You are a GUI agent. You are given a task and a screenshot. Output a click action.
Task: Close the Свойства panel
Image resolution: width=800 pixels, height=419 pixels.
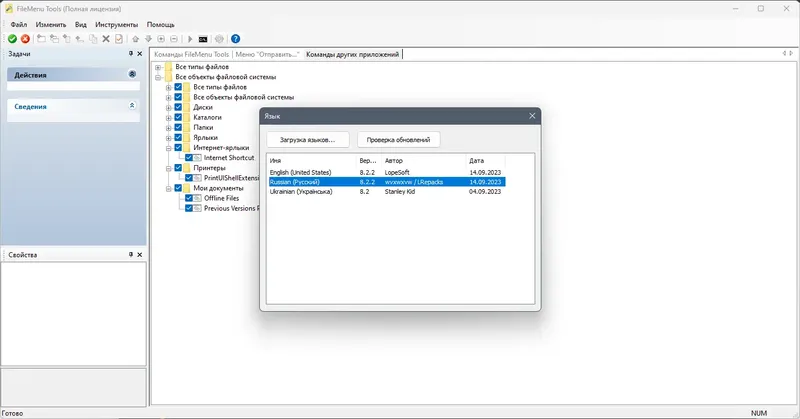pos(140,255)
